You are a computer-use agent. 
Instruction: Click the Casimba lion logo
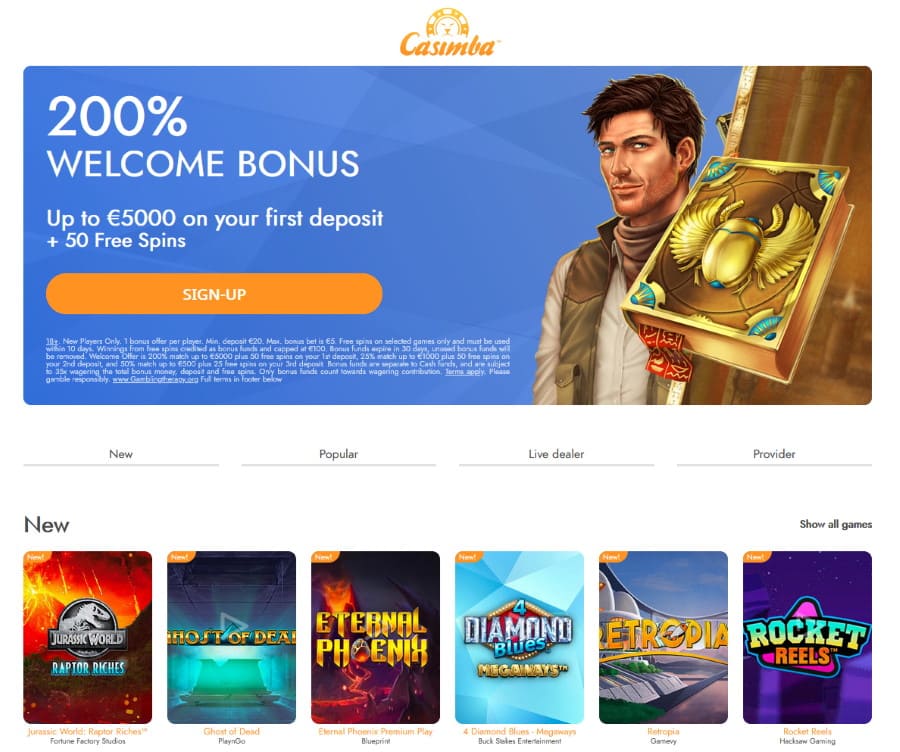coord(449,33)
